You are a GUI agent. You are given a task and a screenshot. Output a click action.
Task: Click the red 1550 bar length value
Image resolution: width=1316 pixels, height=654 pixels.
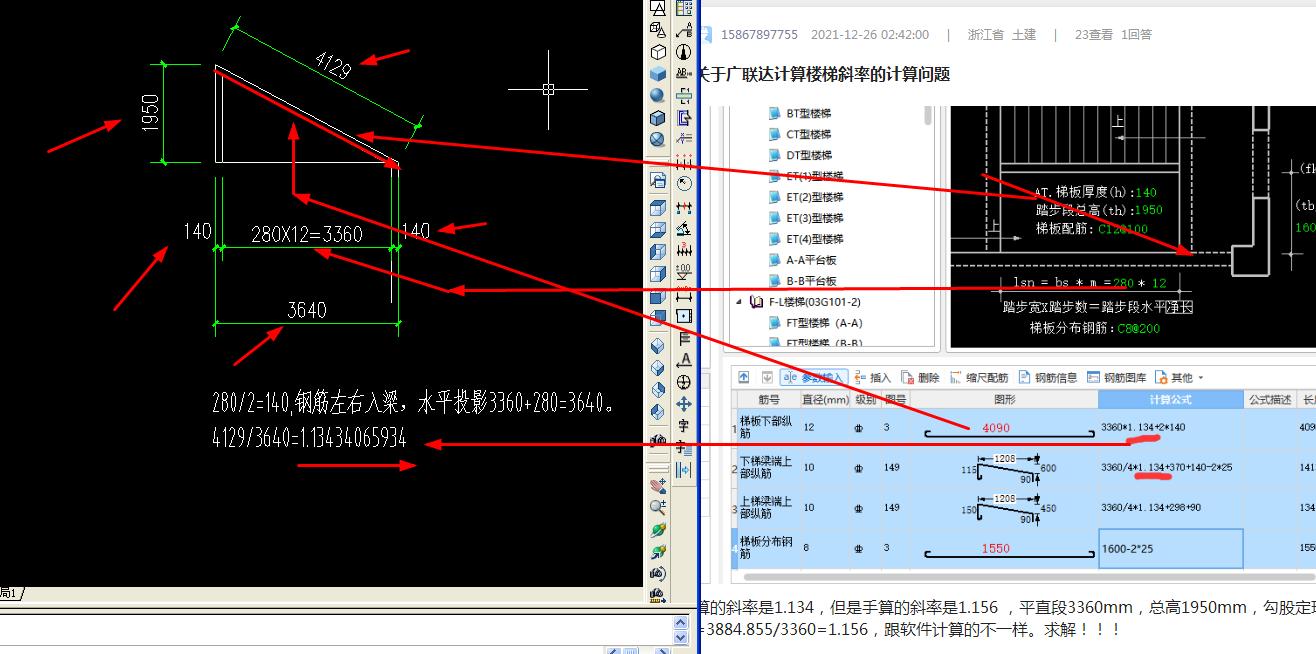tap(996, 548)
